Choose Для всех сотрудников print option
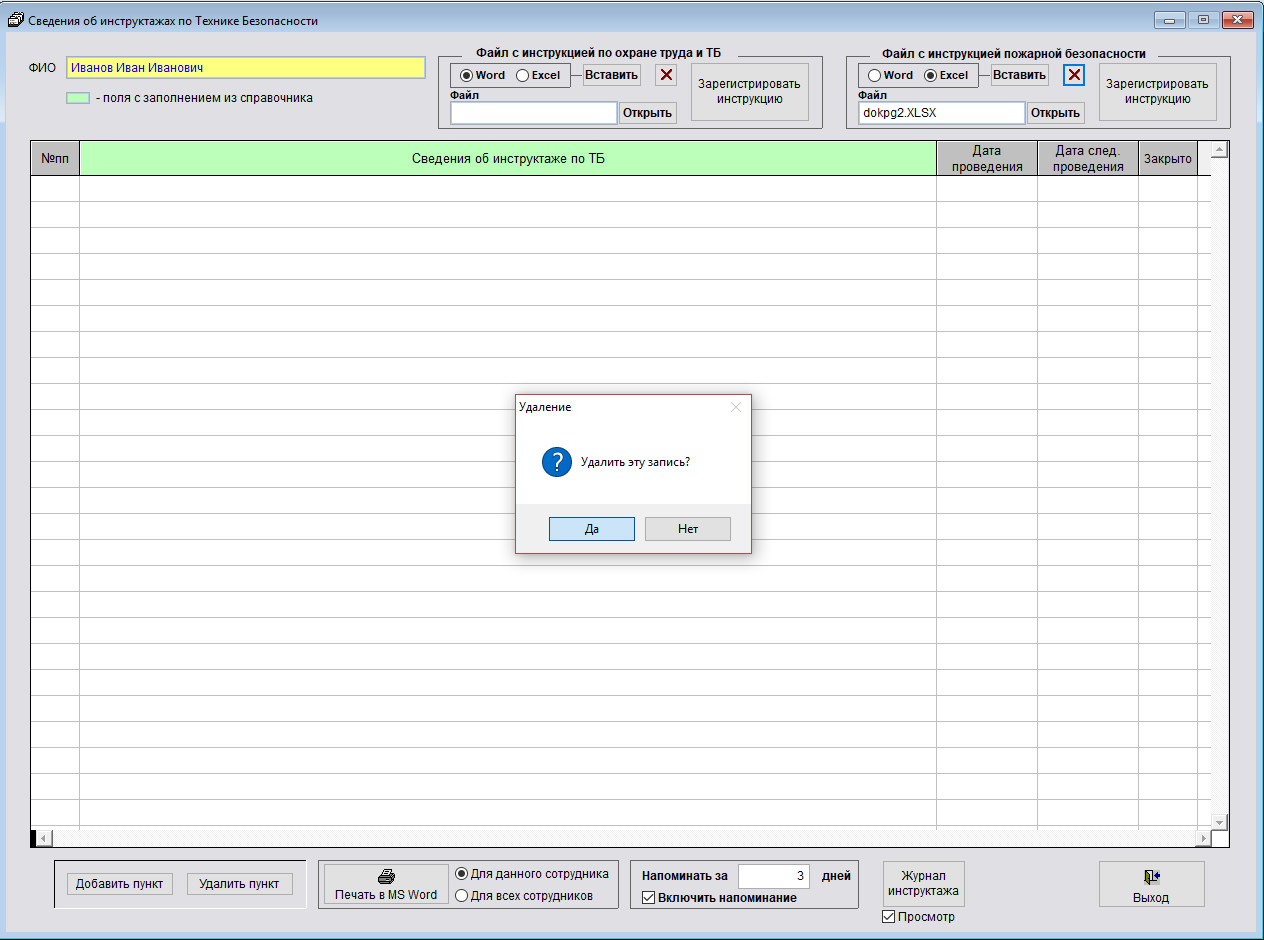This screenshot has width=1264, height=940. (461, 896)
